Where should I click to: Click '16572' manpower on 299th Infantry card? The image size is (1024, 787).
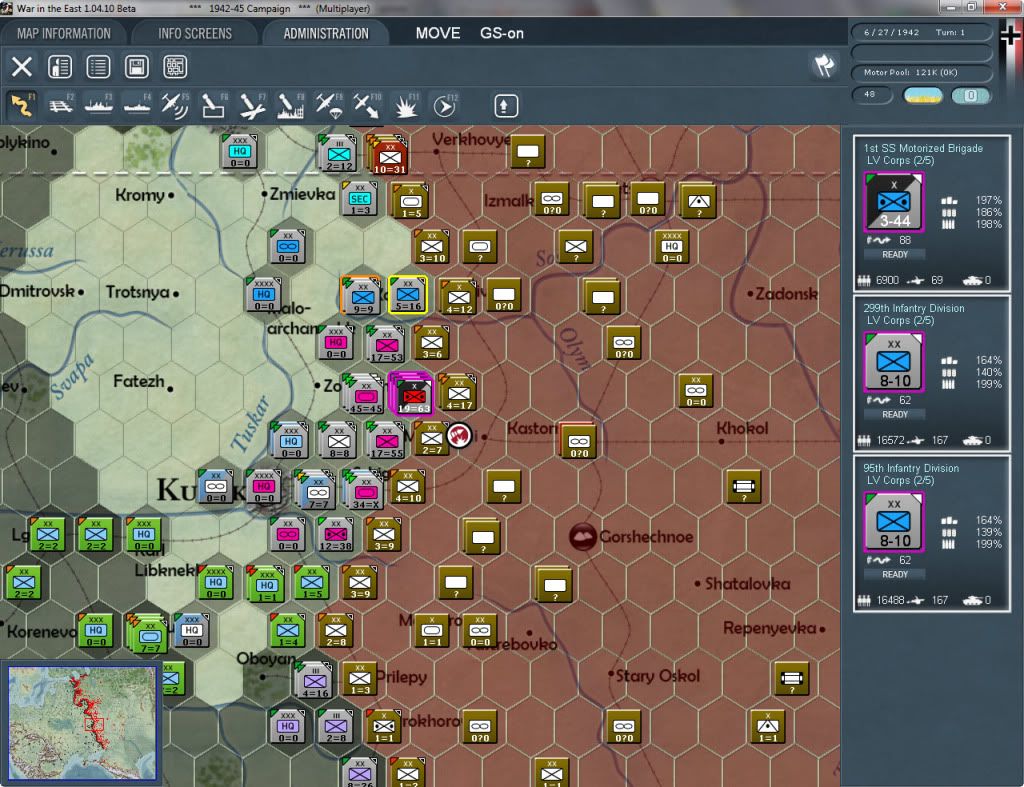[x=891, y=440]
